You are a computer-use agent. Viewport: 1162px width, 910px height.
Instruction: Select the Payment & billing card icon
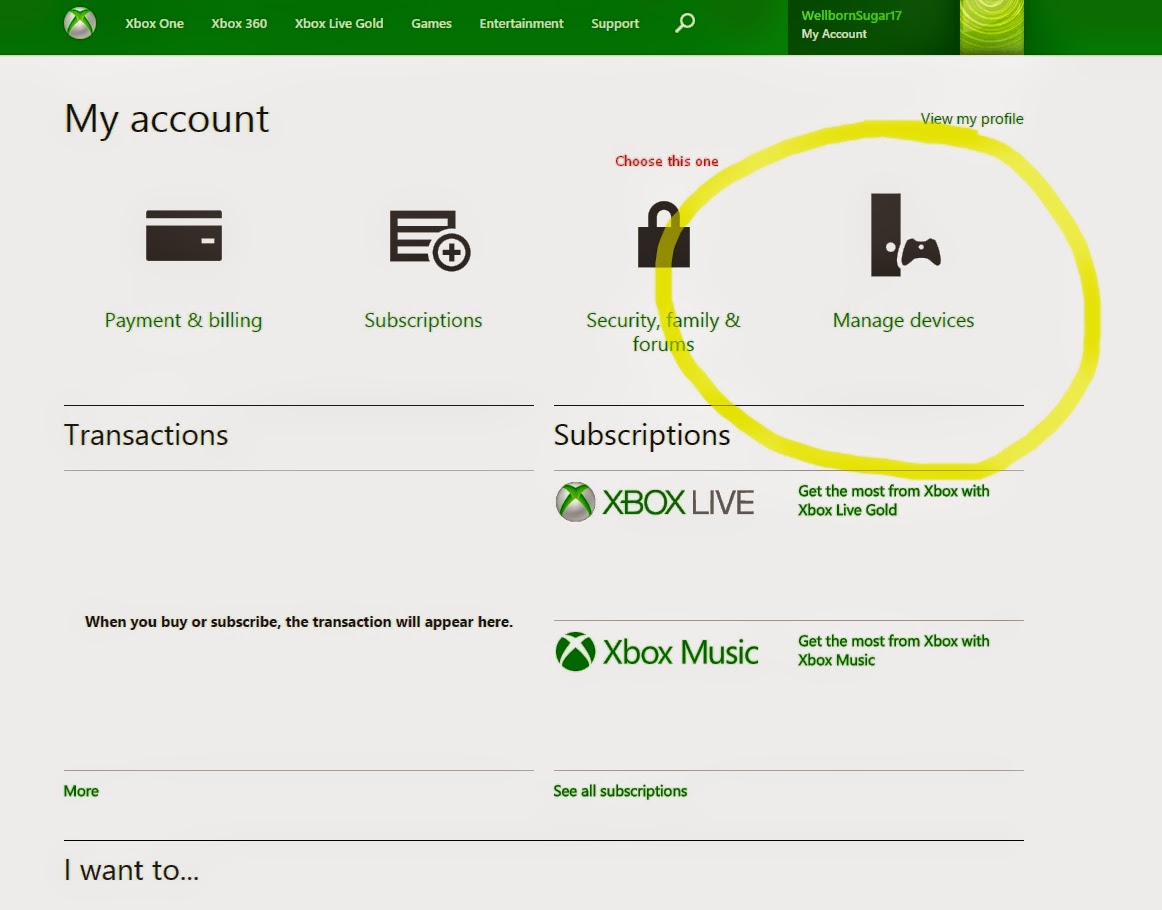coord(183,237)
